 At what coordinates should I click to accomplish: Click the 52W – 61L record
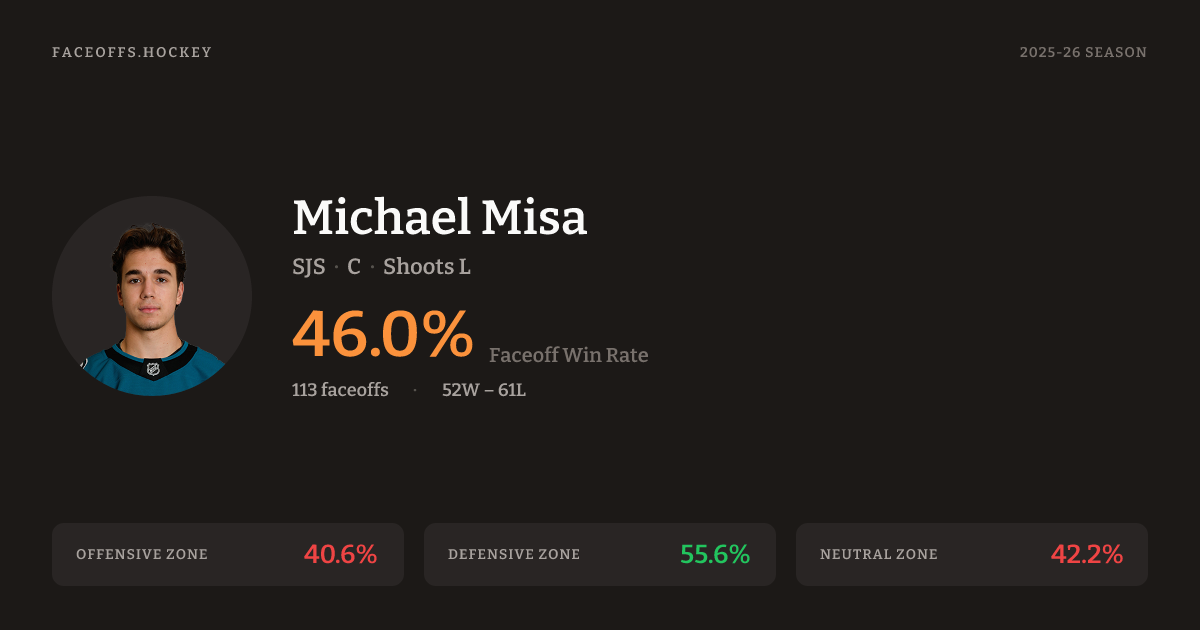pos(484,390)
